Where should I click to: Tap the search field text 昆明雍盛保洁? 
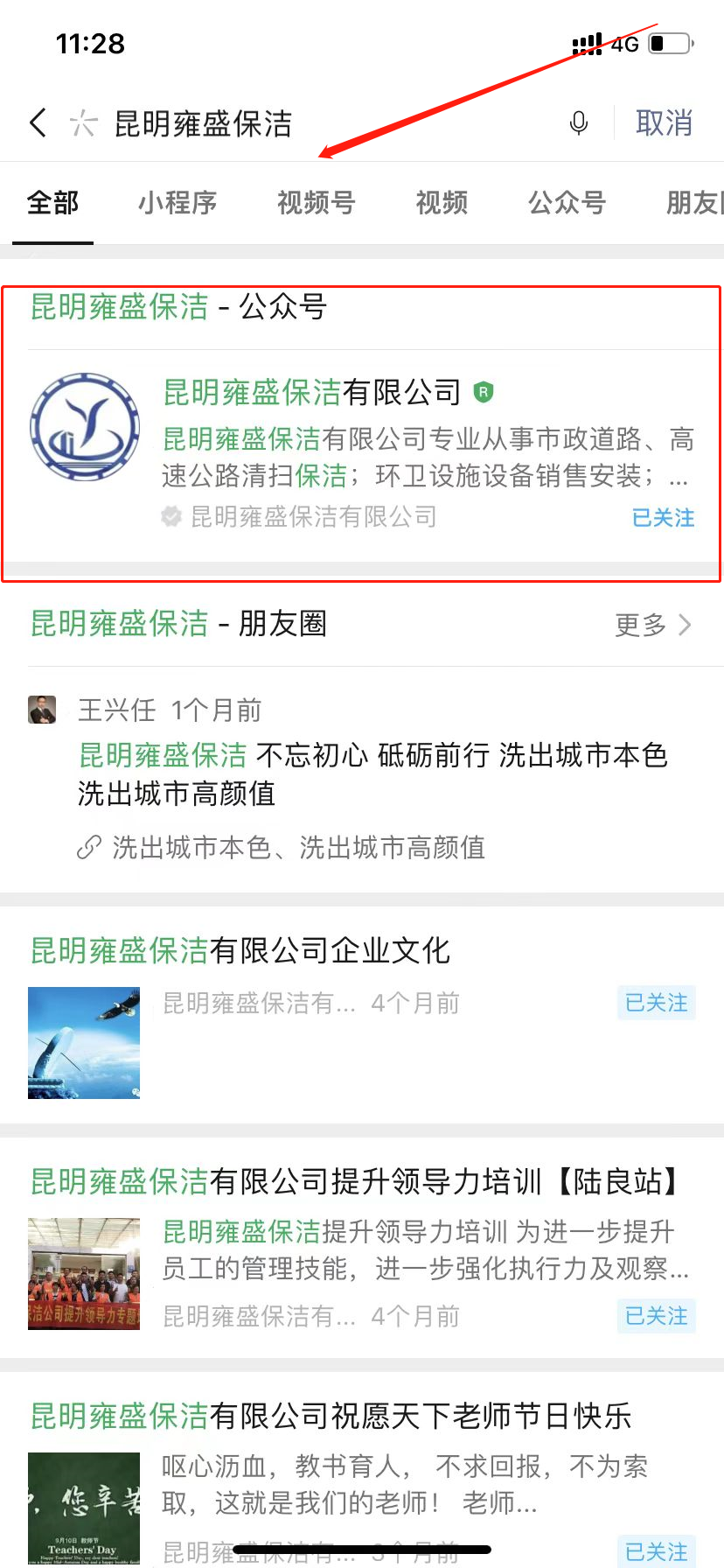pyautogui.click(x=203, y=123)
